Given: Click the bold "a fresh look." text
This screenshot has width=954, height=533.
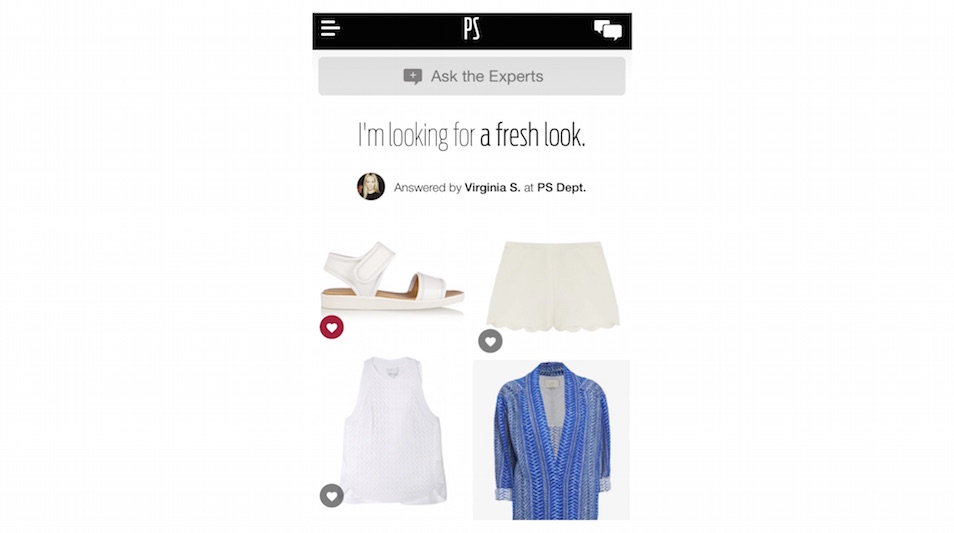Looking at the screenshot, I should point(532,134).
